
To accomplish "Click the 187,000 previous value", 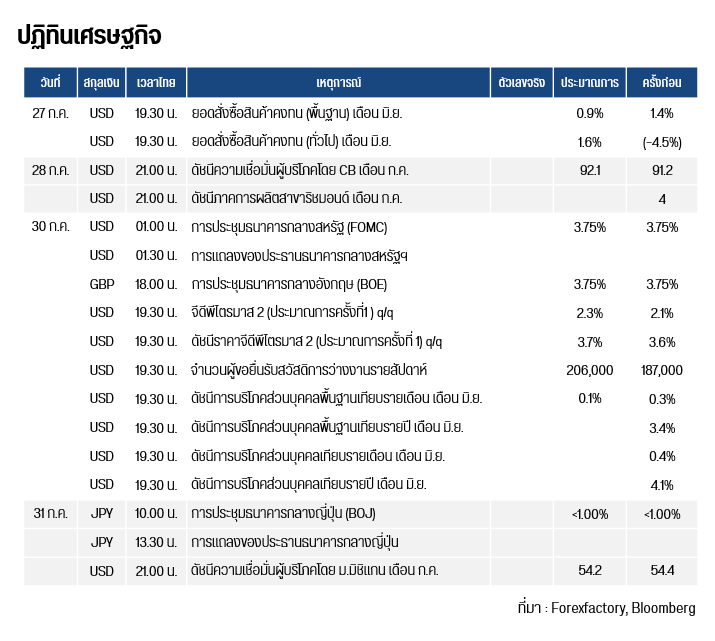I will 662,370.
